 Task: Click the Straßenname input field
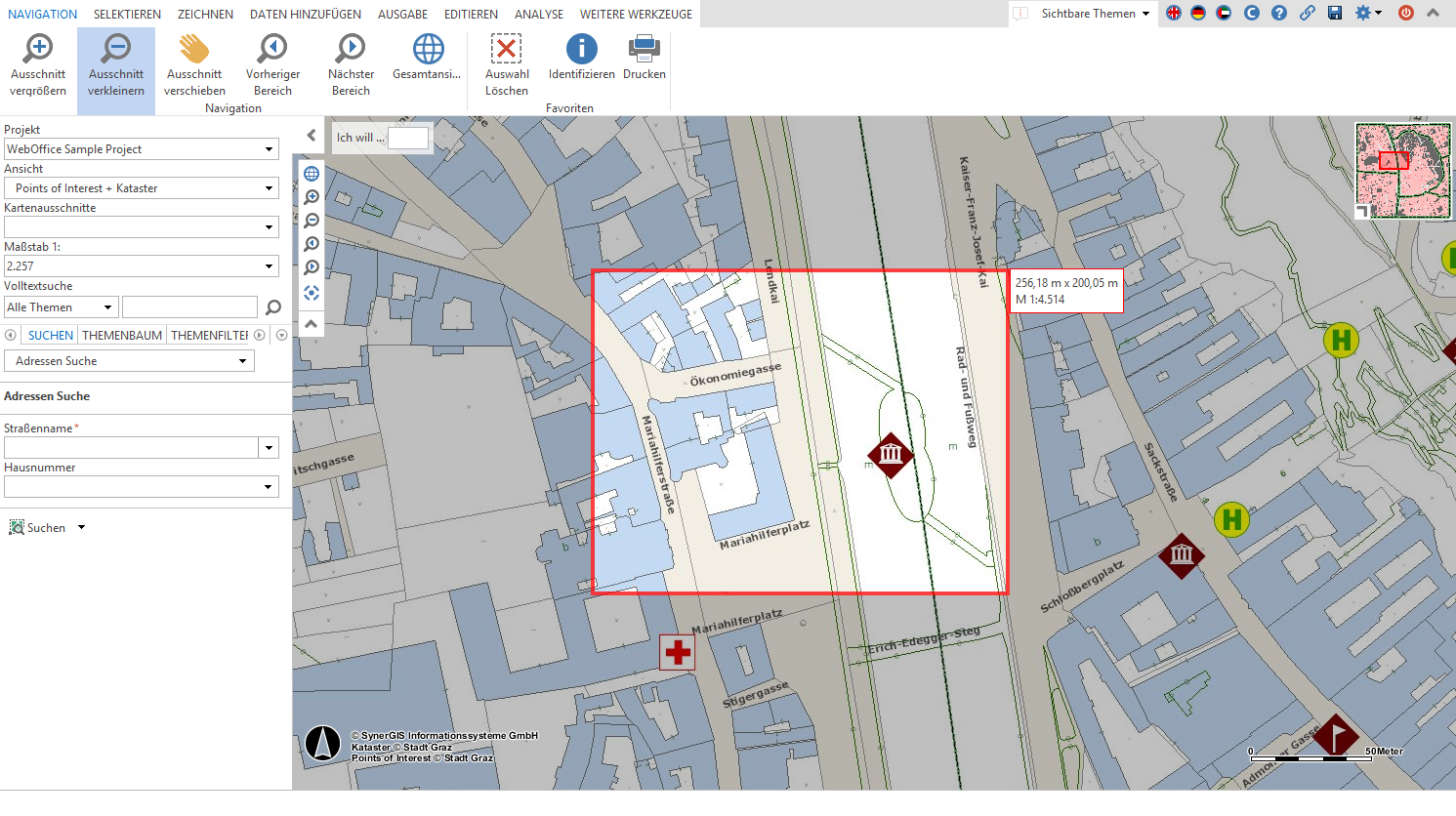tap(131, 448)
